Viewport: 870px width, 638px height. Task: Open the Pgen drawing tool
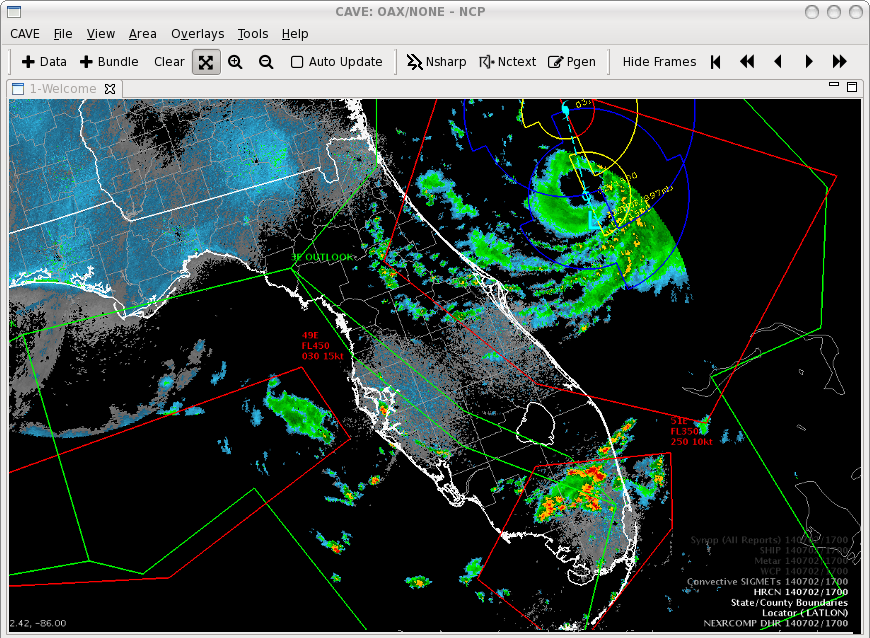click(x=572, y=62)
